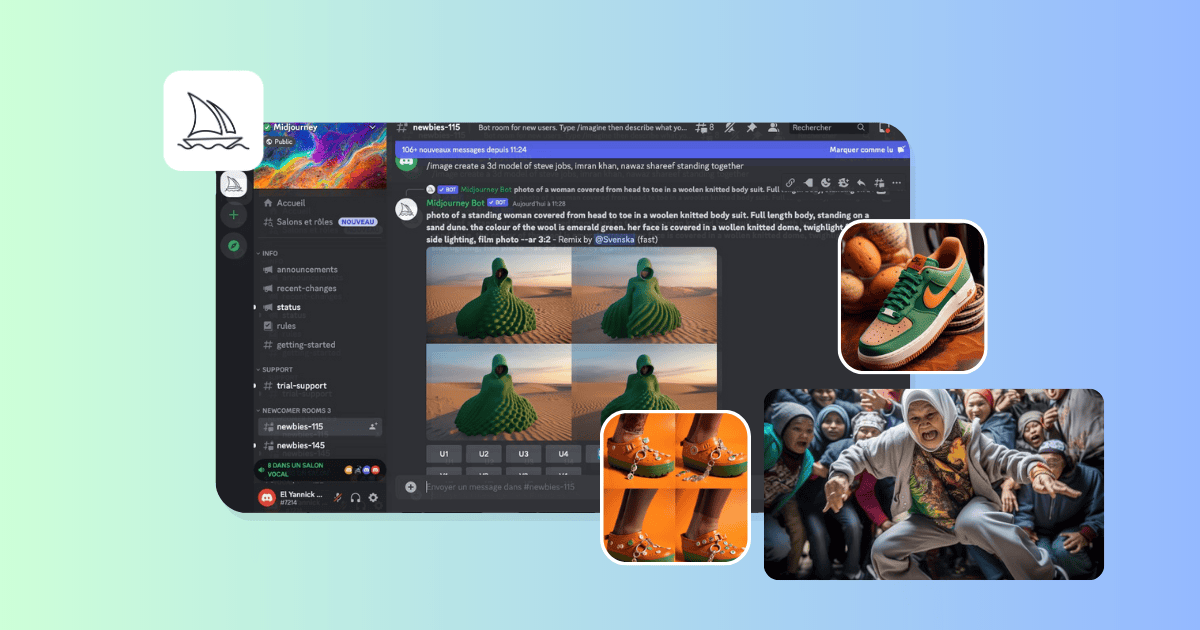Click the plus attachment icon in message box
Image resolution: width=1200 pixels, height=630 pixels.
[410, 487]
